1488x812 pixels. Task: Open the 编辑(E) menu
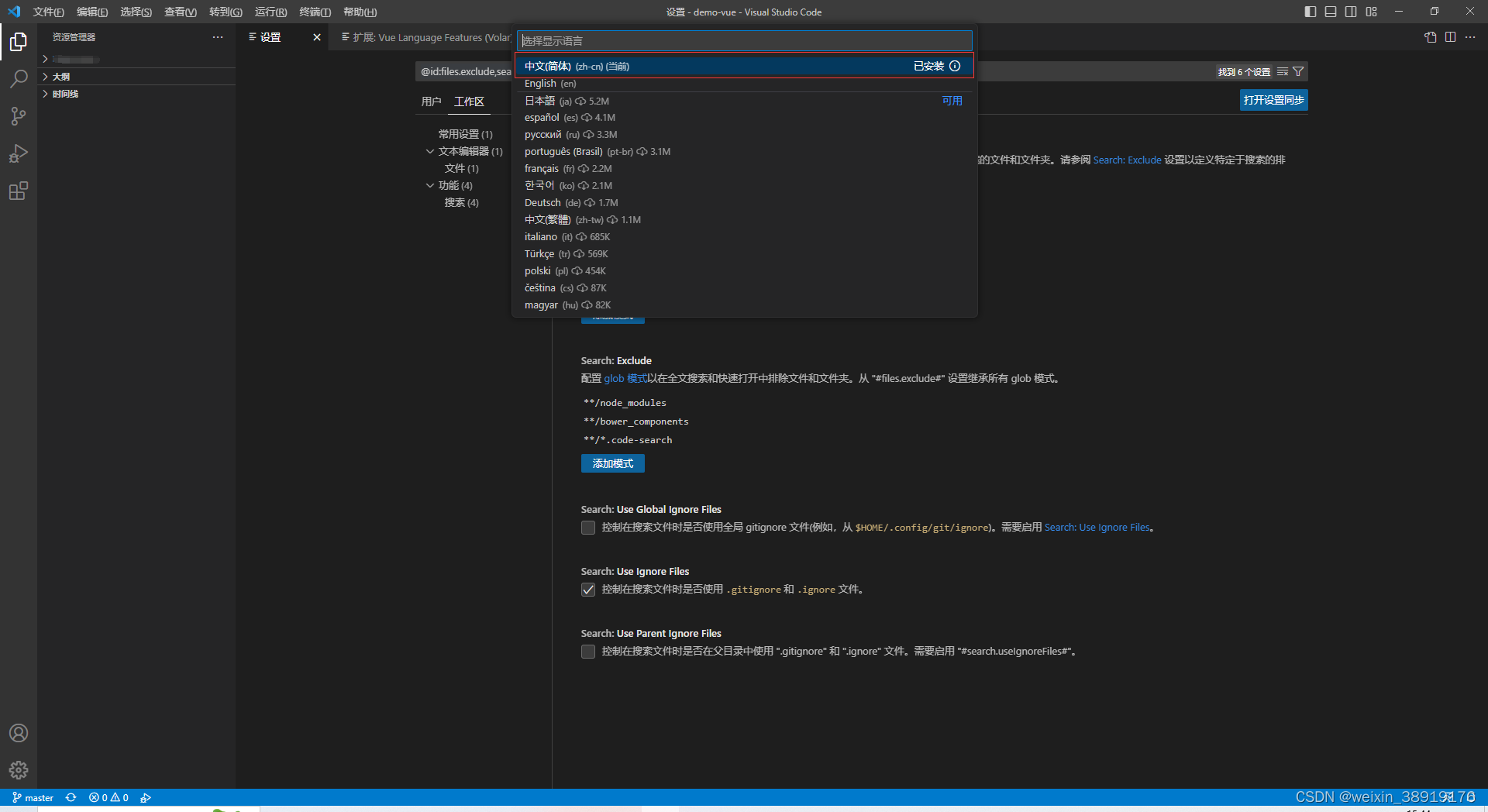(x=92, y=12)
